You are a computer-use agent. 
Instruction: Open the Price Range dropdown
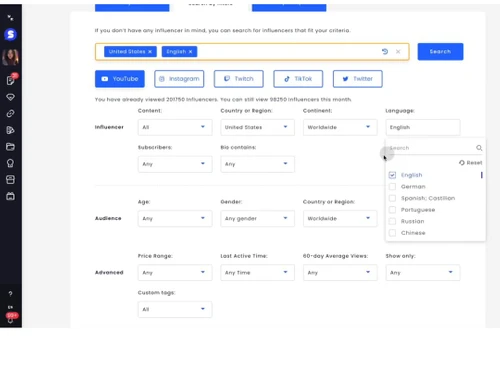pos(175,273)
